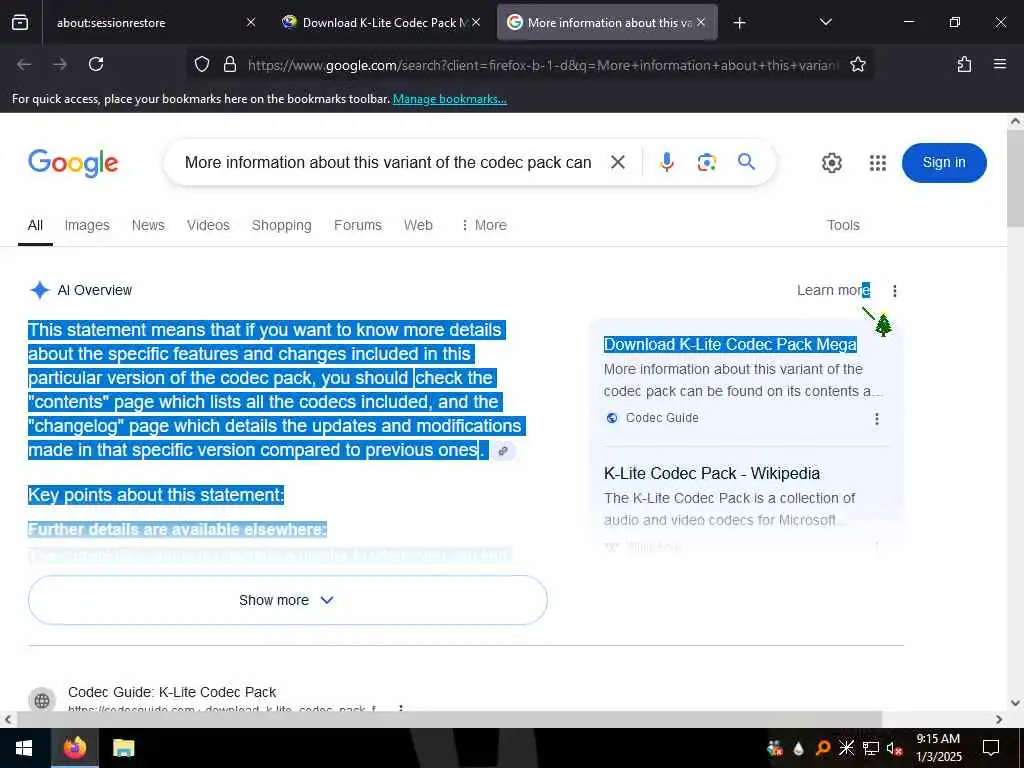Expand AI Overview with Show more

click(287, 600)
